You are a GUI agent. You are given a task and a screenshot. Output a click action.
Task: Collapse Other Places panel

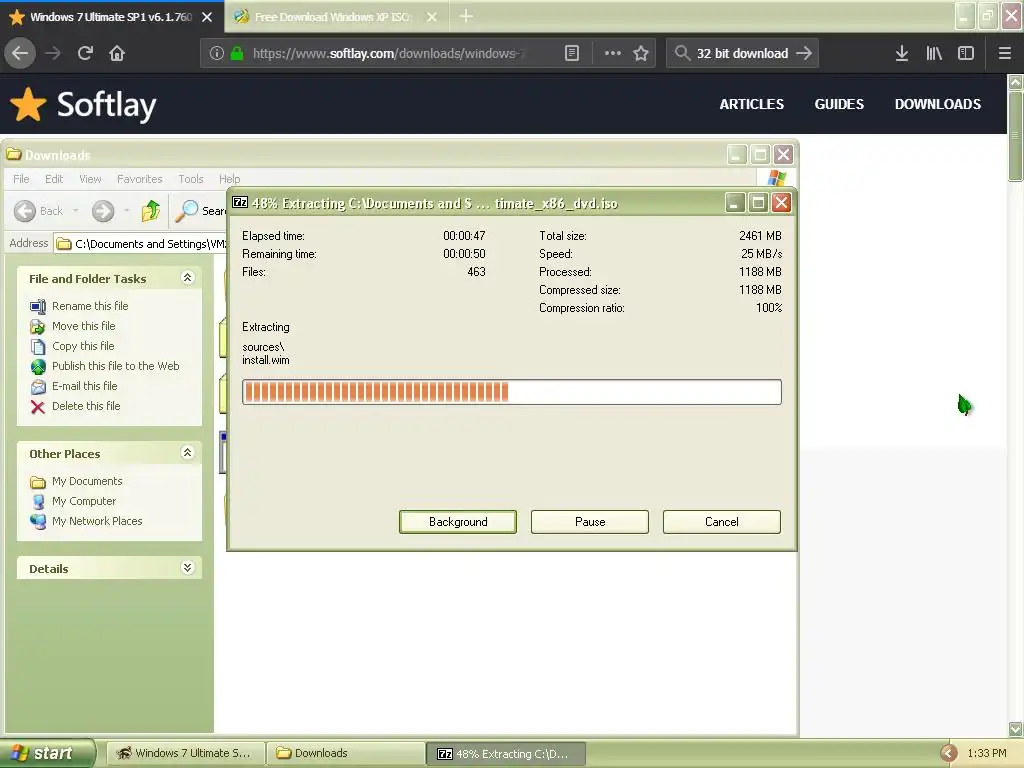click(x=187, y=453)
